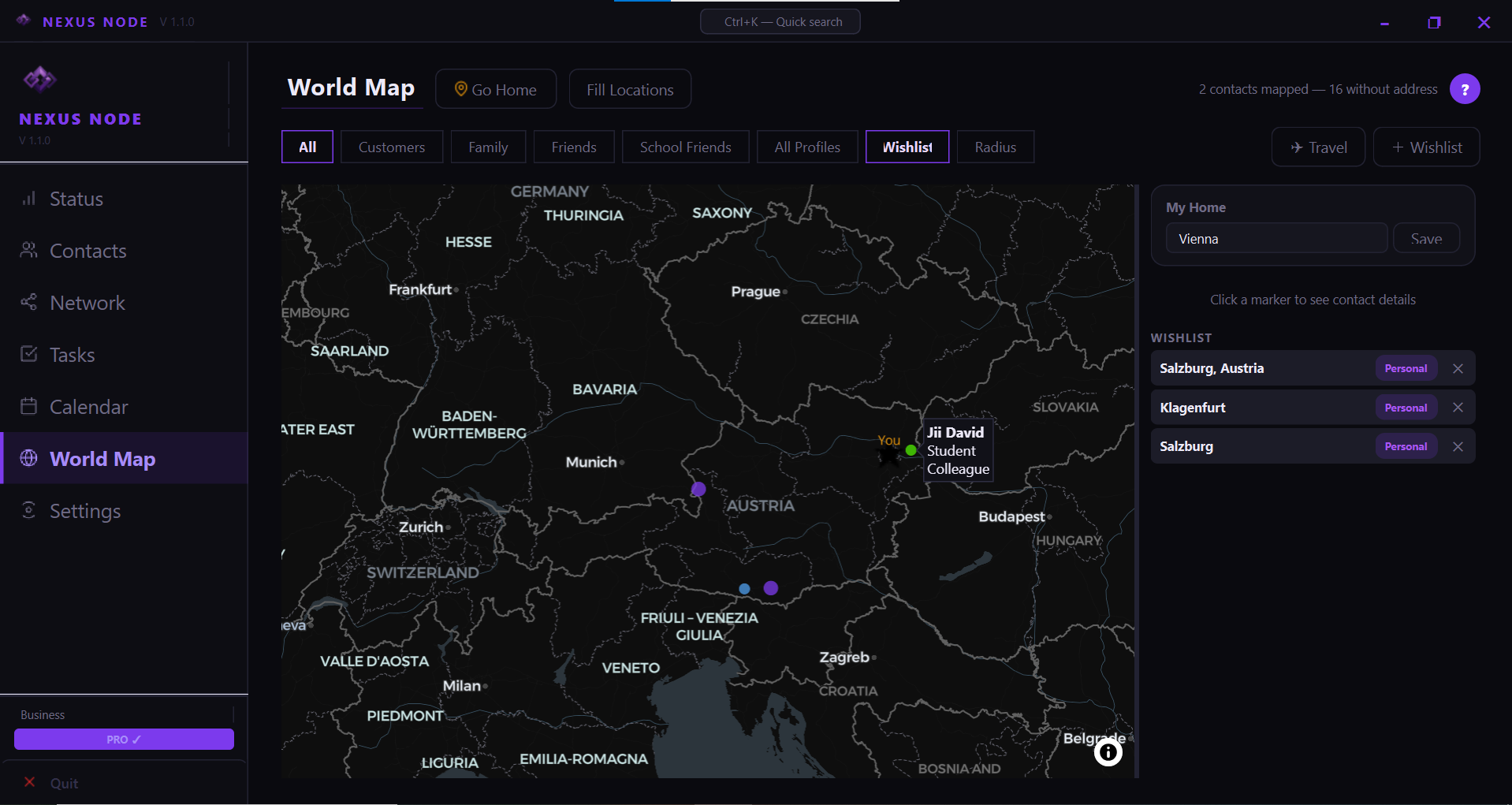Screen dimensions: 1512x805
Task: Select the All filter tab
Action: pos(307,147)
